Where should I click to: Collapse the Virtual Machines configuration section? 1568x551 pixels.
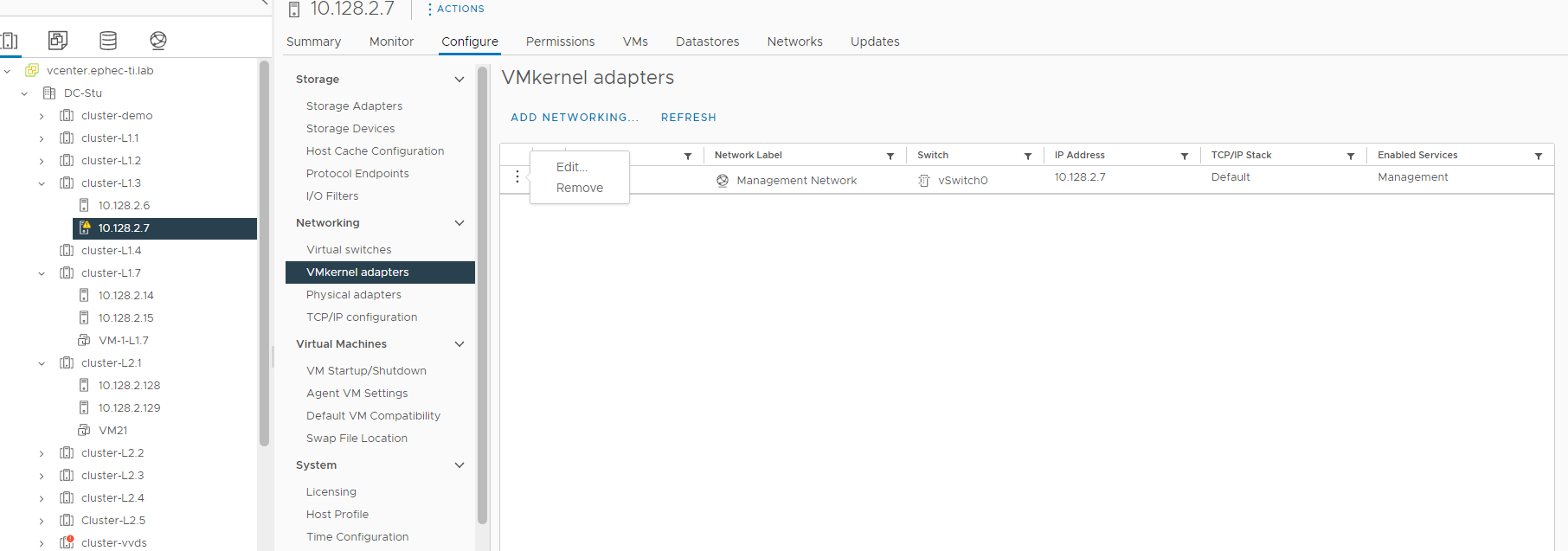click(x=459, y=343)
